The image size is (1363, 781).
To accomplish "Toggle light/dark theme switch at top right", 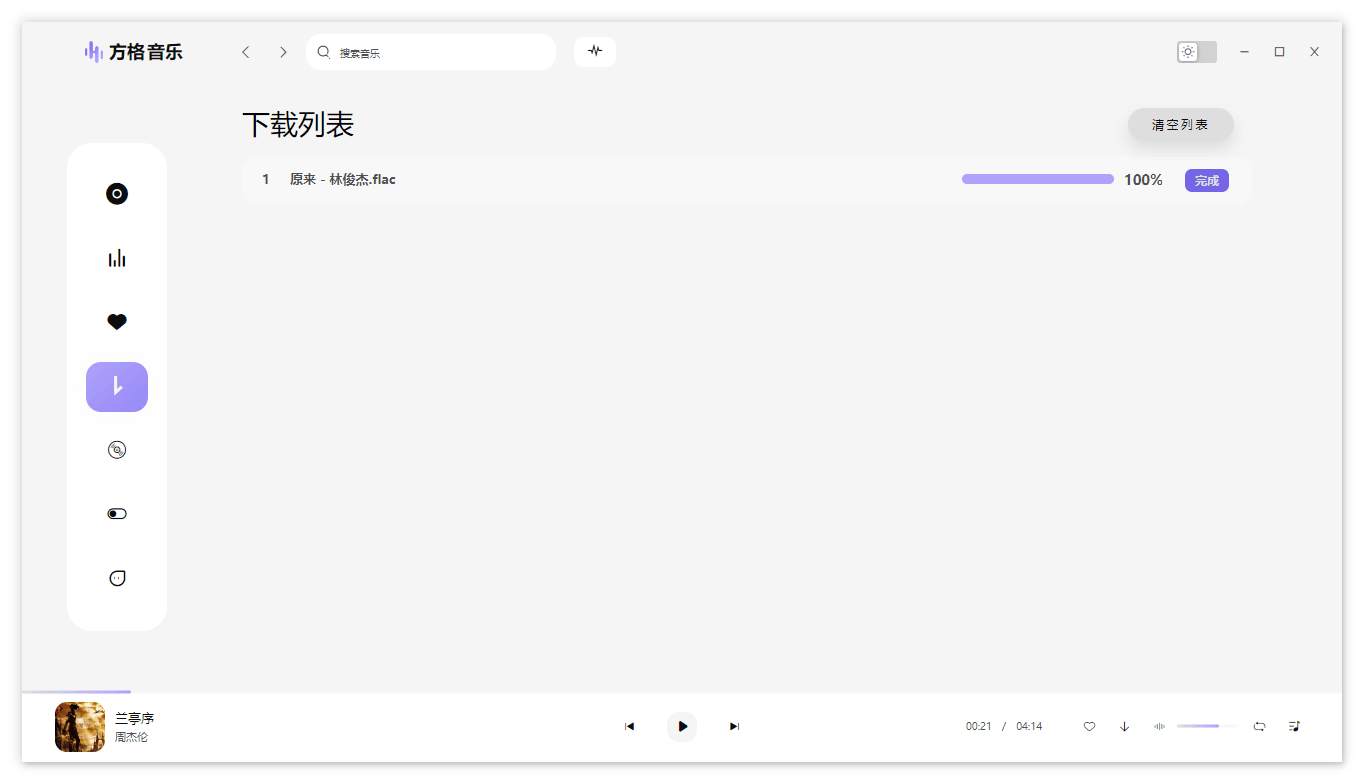I will click(x=1196, y=51).
